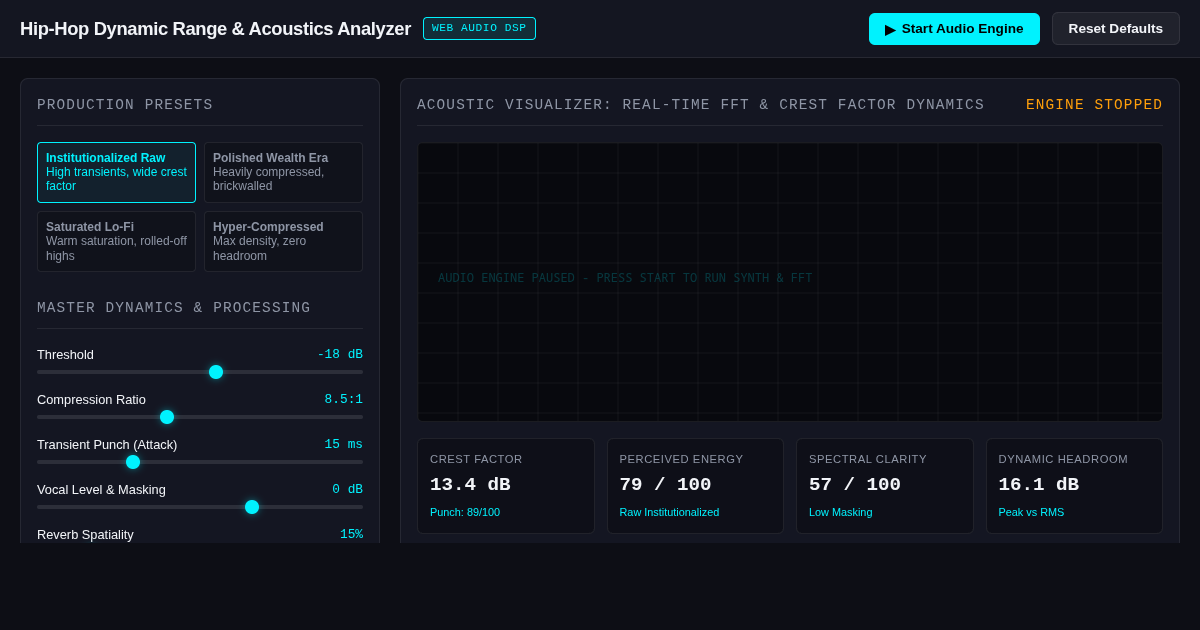Click the Hip-Hop Dynamic Range Analyzer title

[215, 29]
